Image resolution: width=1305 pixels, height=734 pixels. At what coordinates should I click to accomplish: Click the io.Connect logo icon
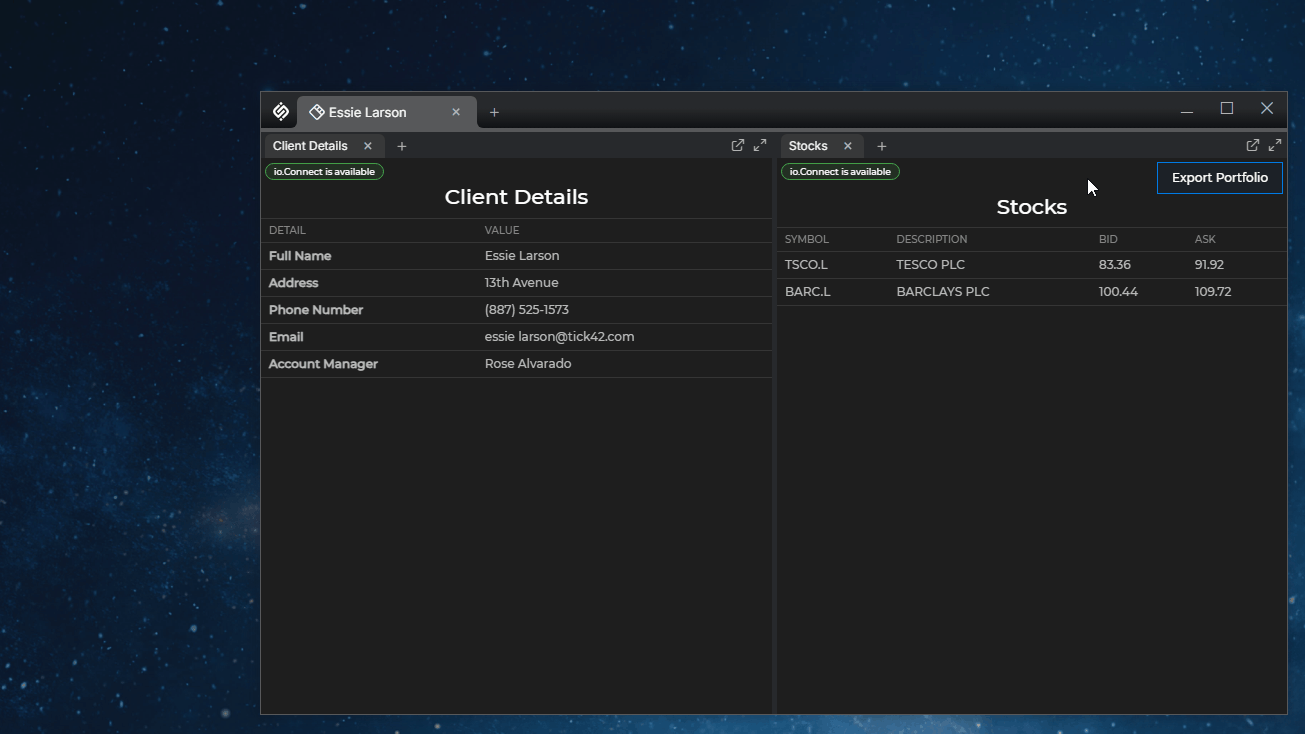[x=281, y=112]
